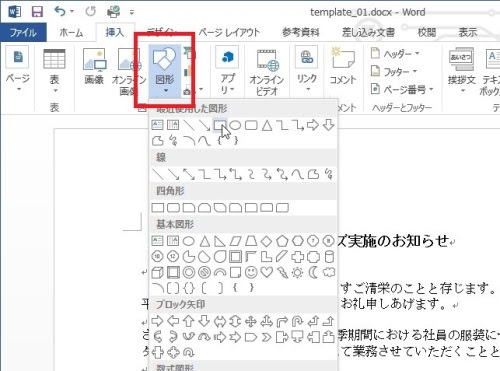The image size is (500, 371).
Task: Open the 参考資料 tab
Action: 301,33
